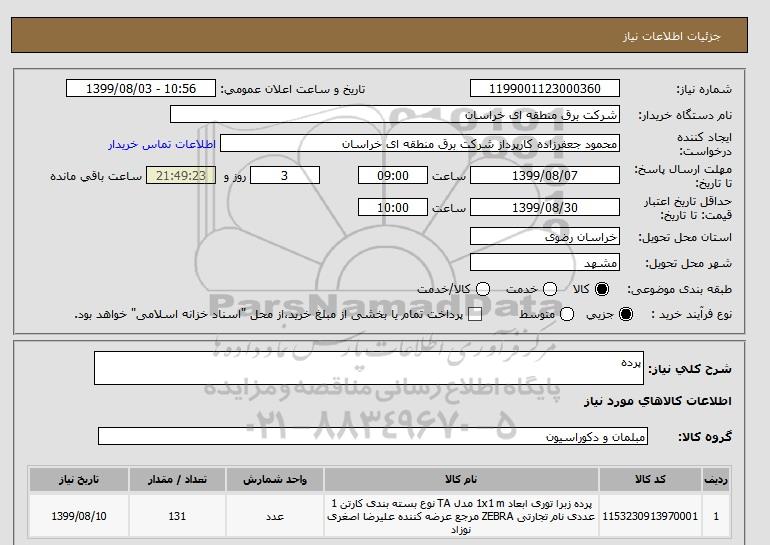Click the request creator field محمود جعفرزاده
Screen dimensions: 770x545
pyautogui.click(x=420, y=144)
